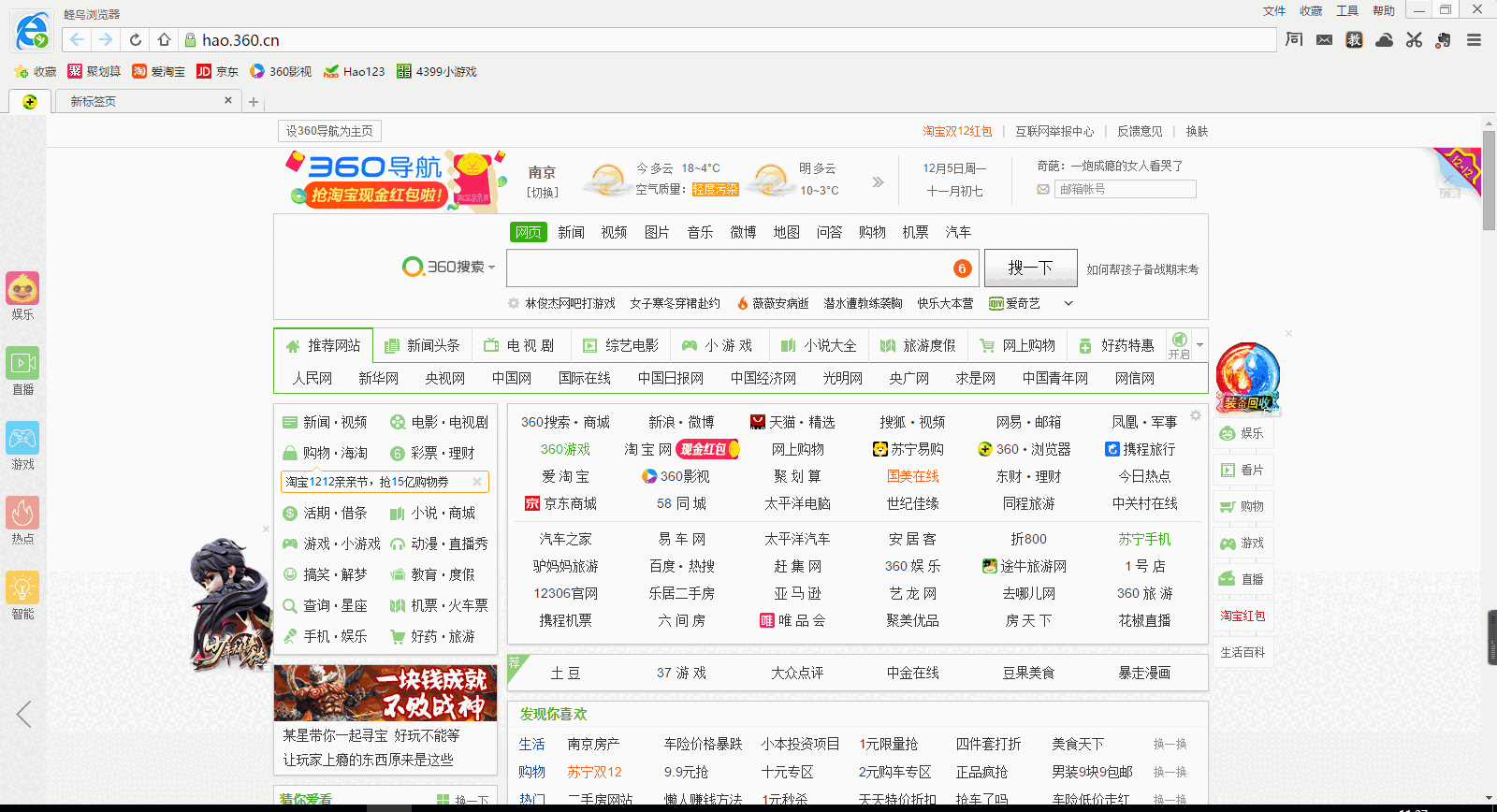The image size is (1497, 812).
Task: Open the 帮助 menu
Action: click(x=1384, y=11)
